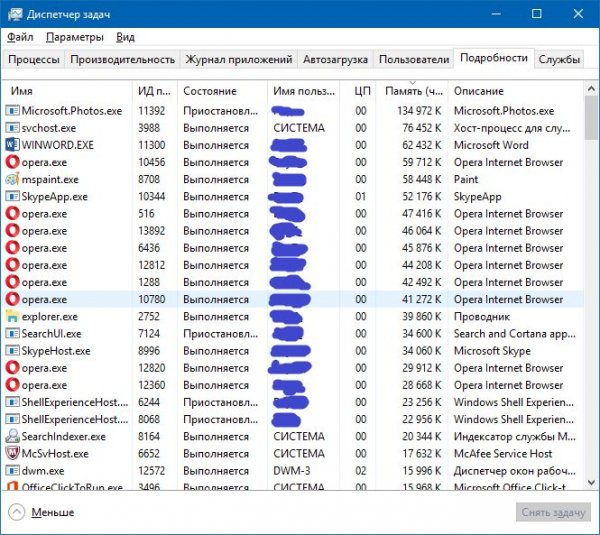Screen dimensions: 600x535
Task: Collapse view with the Меньше arrow icon
Action: tap(16, 512)
